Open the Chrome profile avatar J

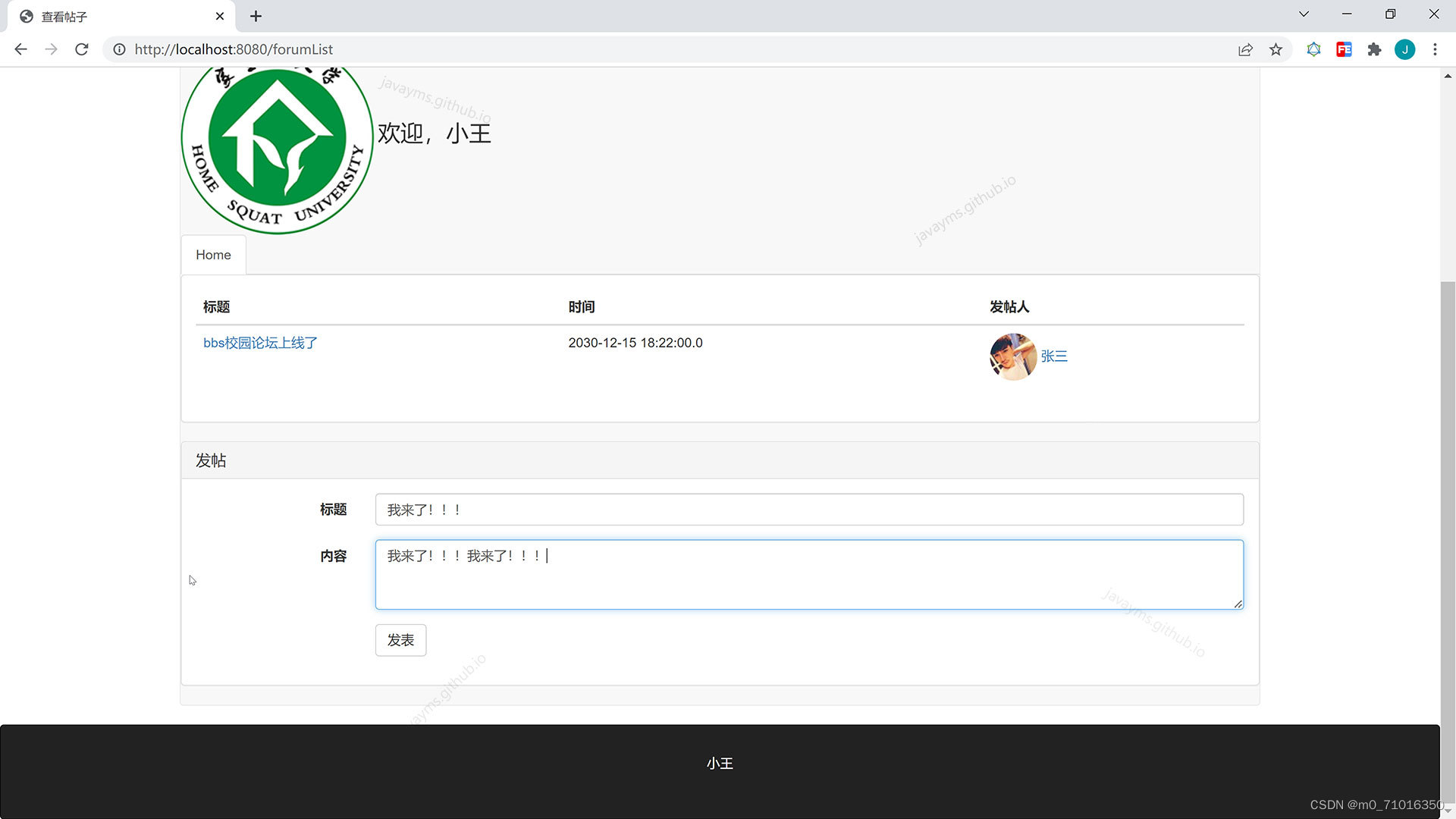point(1404,49)
